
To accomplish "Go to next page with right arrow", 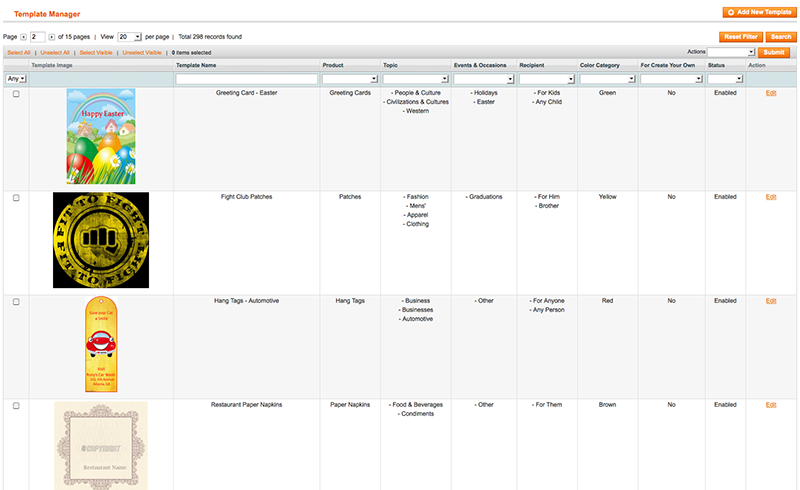I will [x=52, y=36].
